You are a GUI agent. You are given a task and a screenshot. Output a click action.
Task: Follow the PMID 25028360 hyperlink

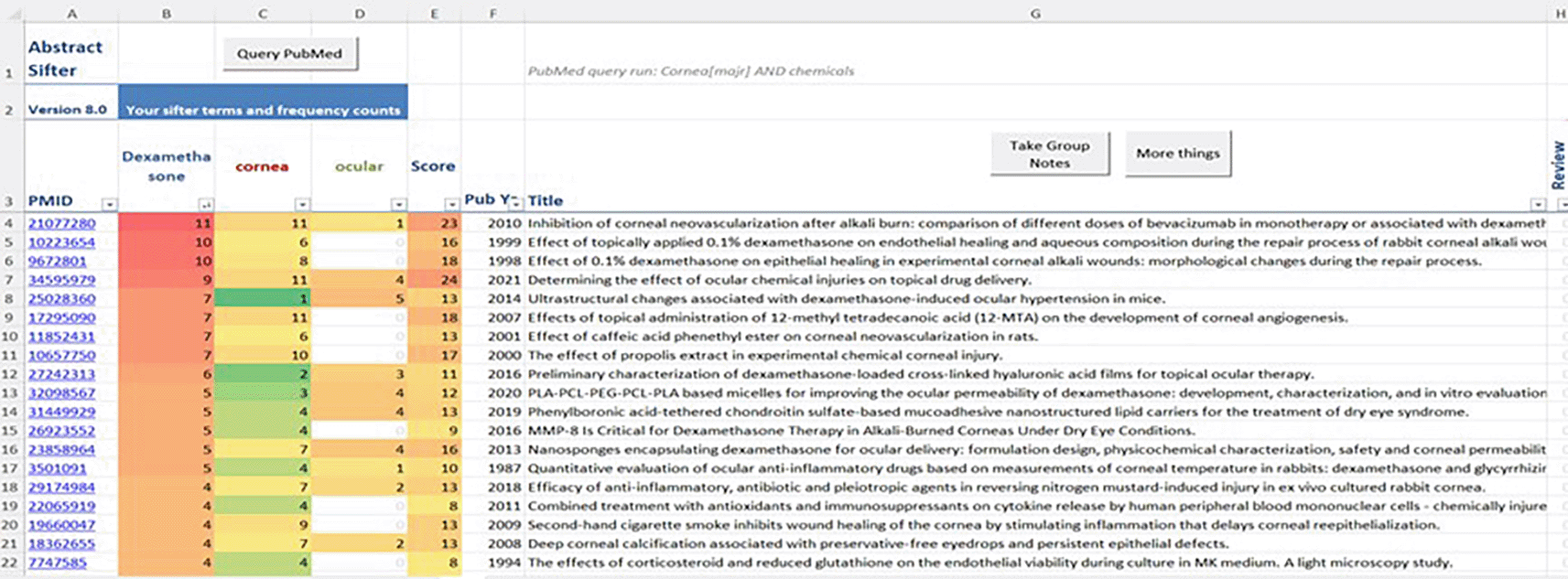tap(61, 298)
